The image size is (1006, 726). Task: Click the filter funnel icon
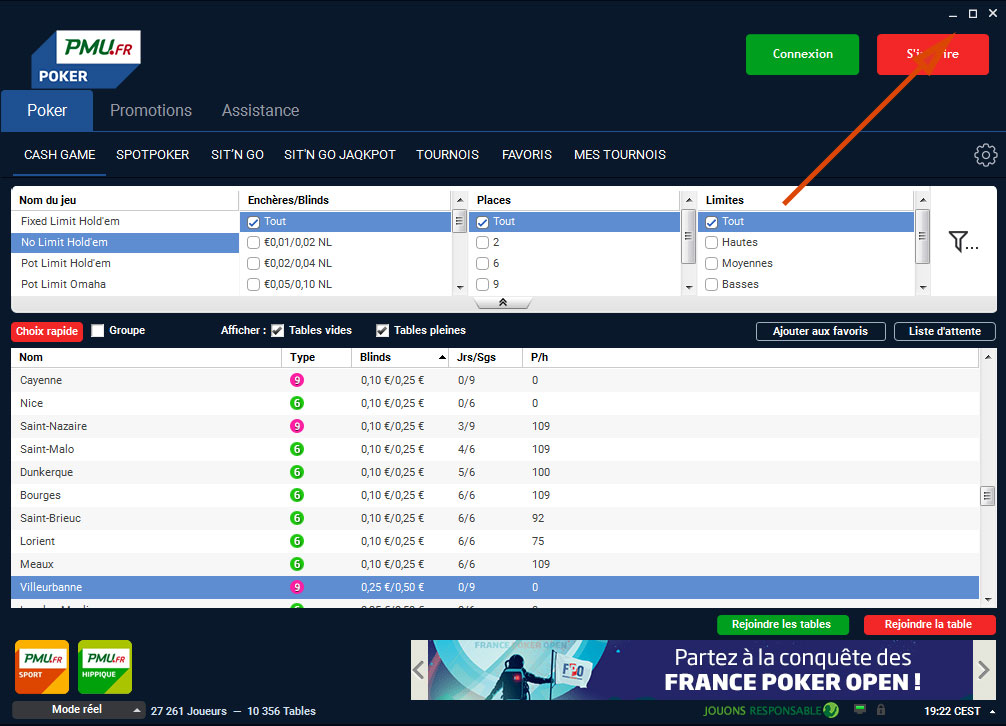click(x=962, y=241)
